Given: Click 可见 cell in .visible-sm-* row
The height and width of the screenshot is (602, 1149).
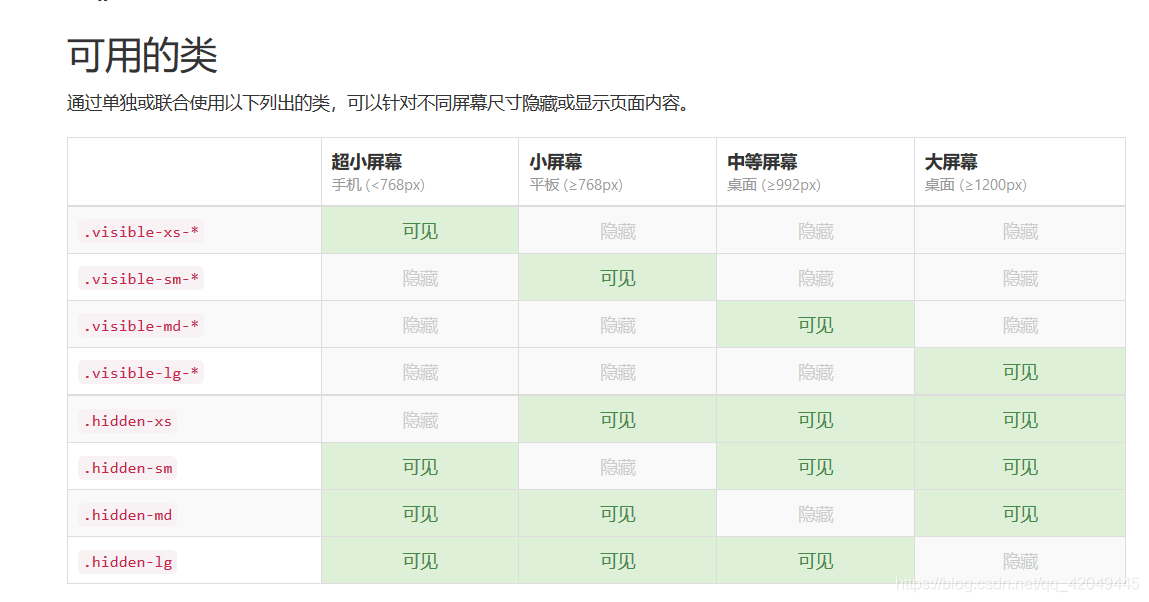Looking at the screenshot, I should tap(618, 278).
